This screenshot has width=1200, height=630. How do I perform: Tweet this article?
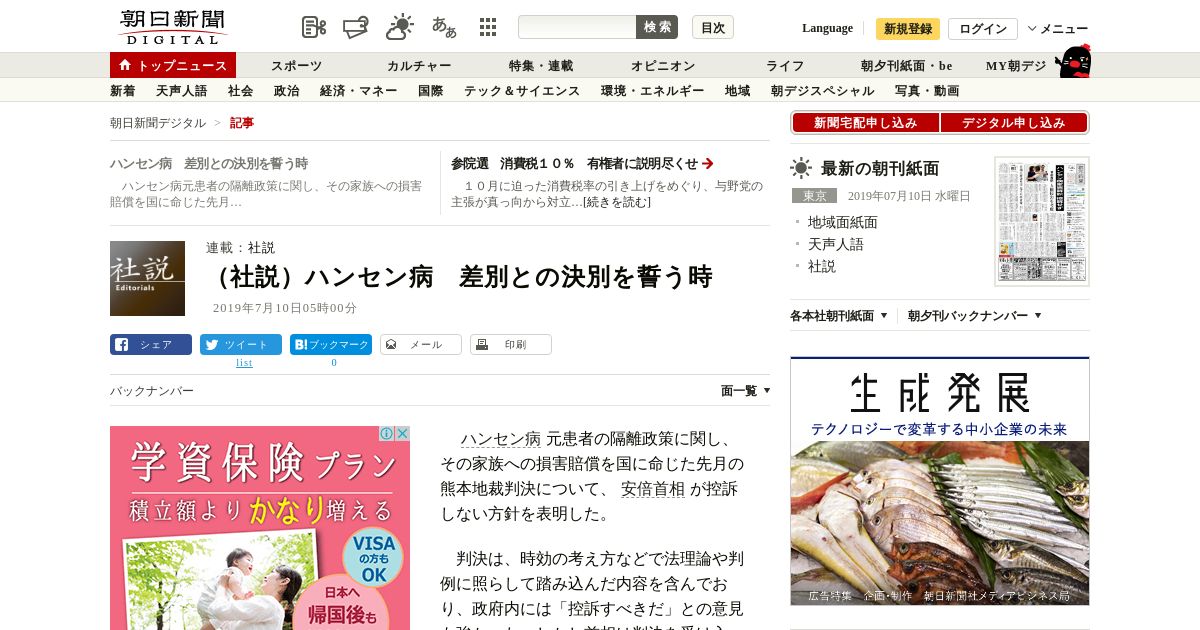[241, 345]
